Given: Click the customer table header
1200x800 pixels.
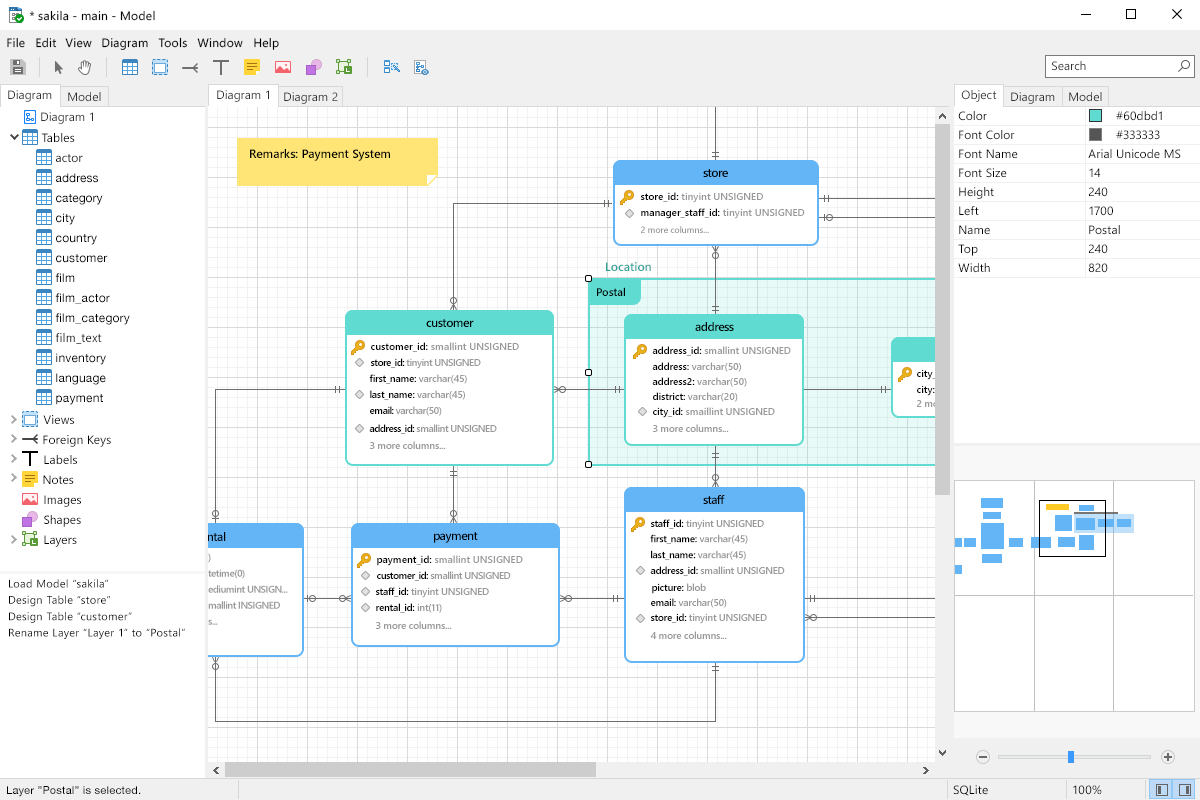Looking at the screenshot, I should tap(449, 323).
